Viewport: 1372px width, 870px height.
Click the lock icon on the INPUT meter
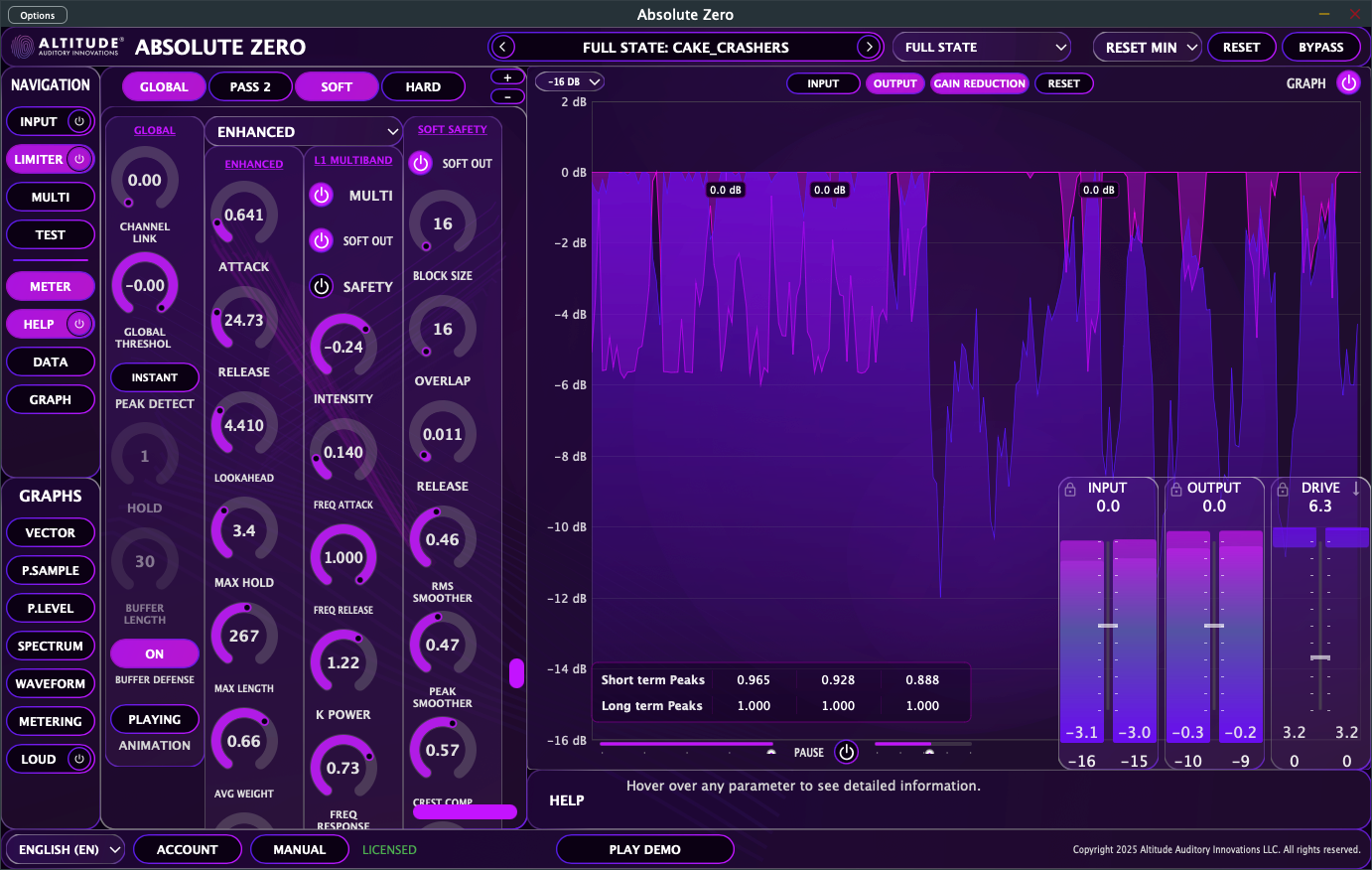coord(1070,488)
